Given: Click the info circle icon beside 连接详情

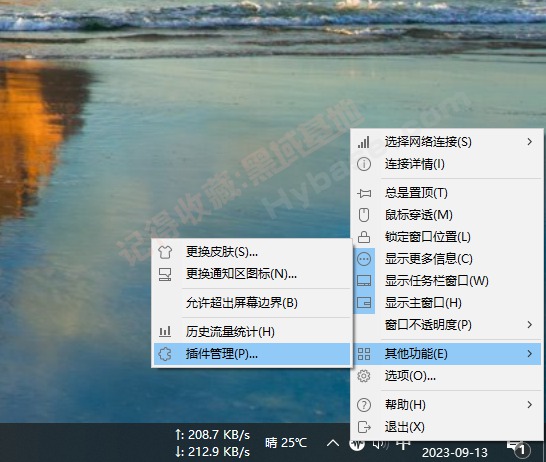Looking at the screenshot, I should click(364, 164).
